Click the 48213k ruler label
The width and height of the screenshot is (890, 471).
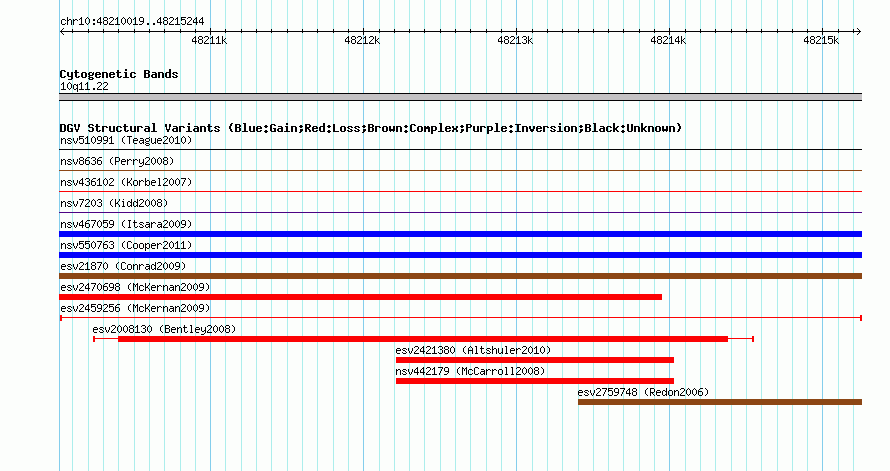[x=515, y=40]
